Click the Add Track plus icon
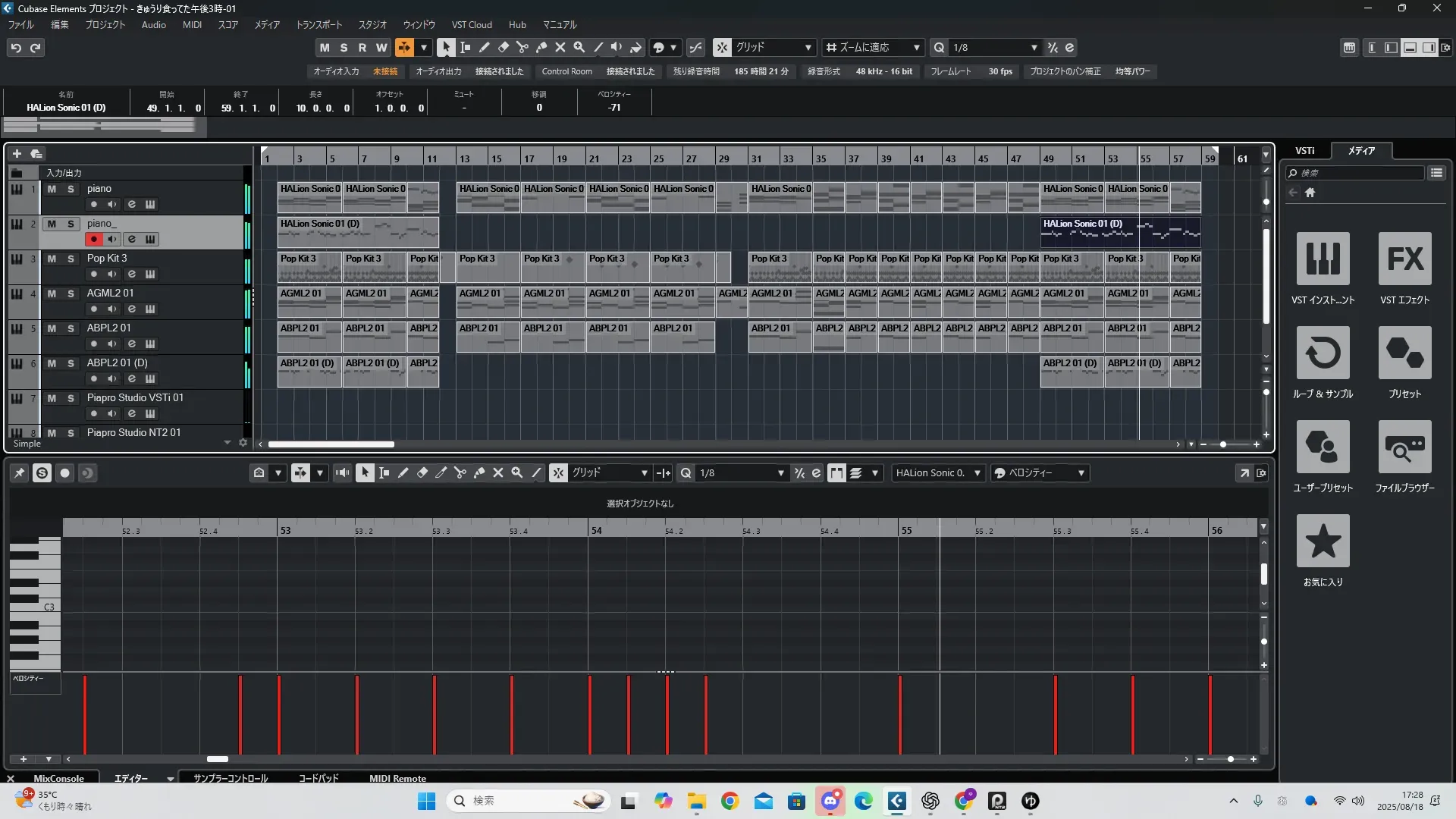The width and height of the screenshot is (1456, 819). click(x=17, y=153)
